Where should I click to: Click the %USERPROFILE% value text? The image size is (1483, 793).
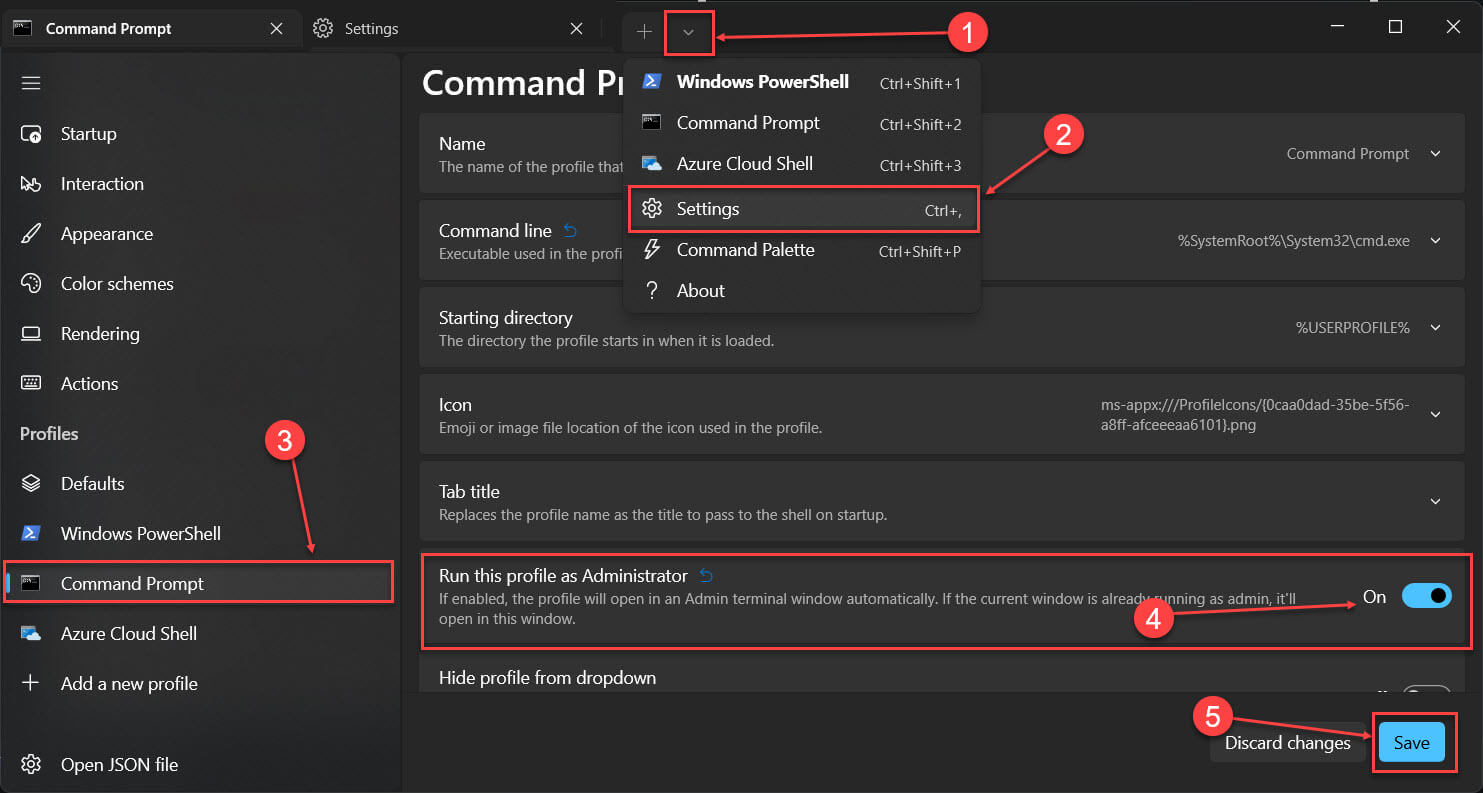(x=1353, y=328)
